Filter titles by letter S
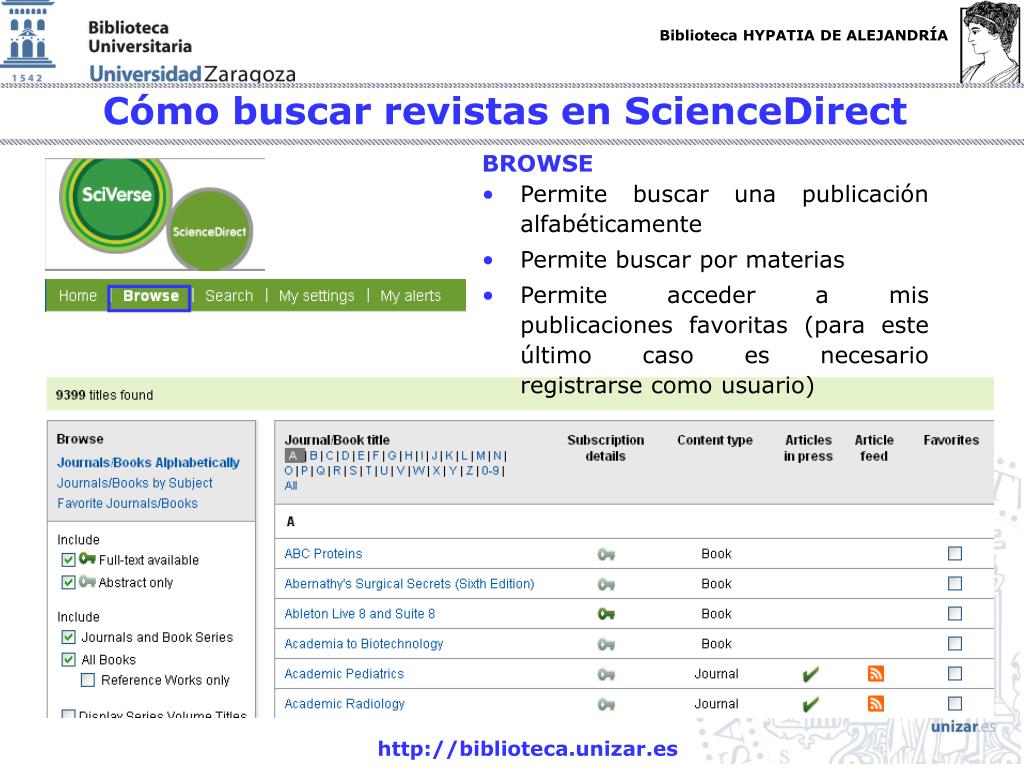 (x=353, y=471)
